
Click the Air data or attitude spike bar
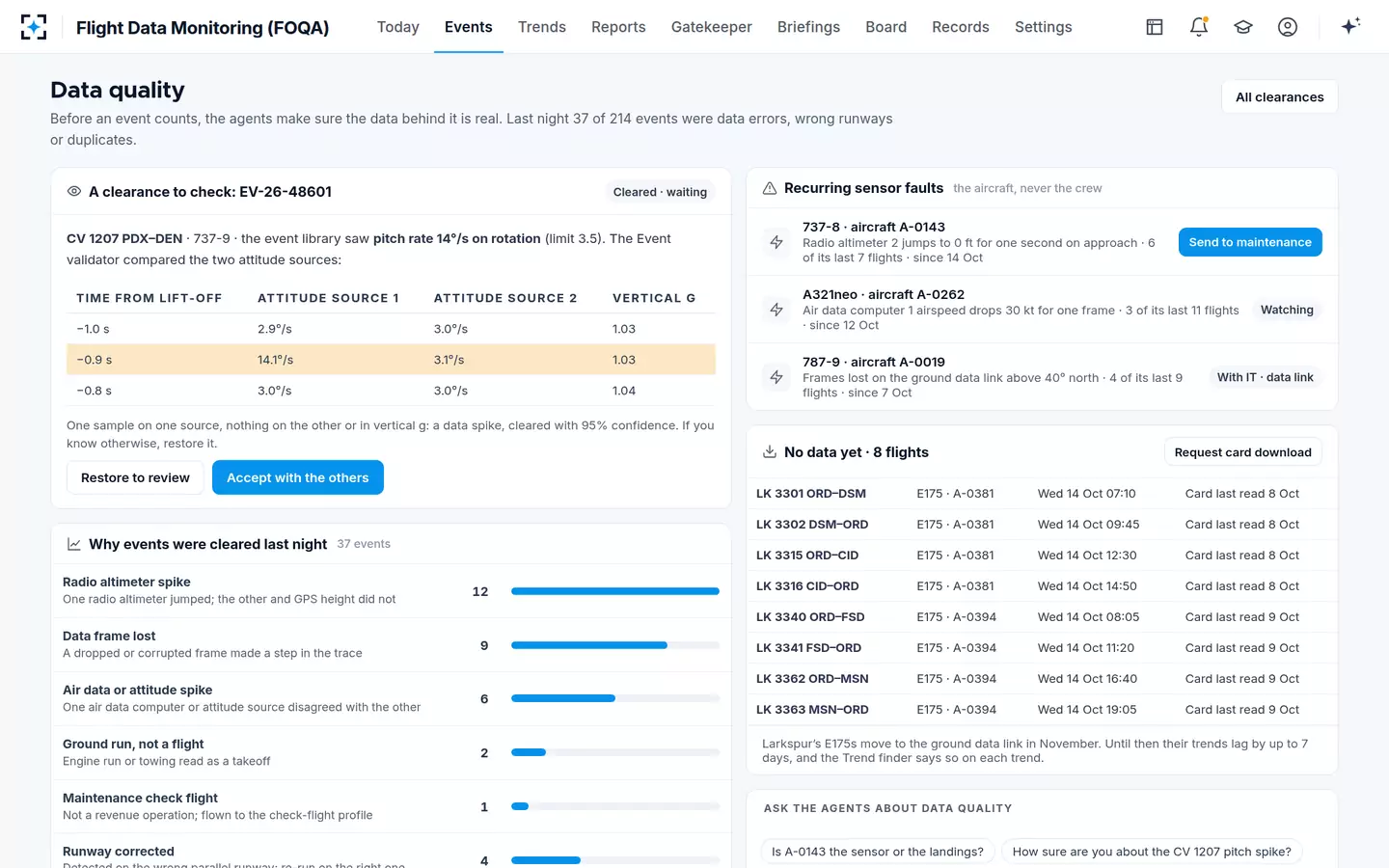click(x=615, y=698)
